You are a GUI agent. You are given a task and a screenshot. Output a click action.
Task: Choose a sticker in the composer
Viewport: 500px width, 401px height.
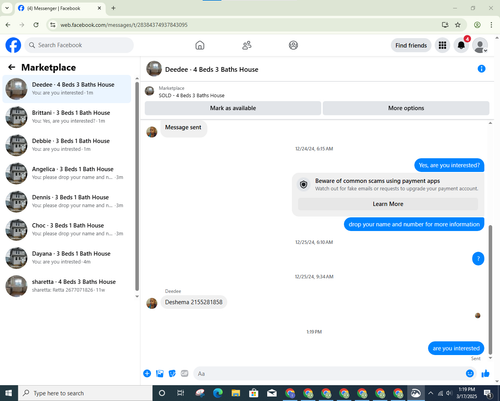(x=172, y=374)
